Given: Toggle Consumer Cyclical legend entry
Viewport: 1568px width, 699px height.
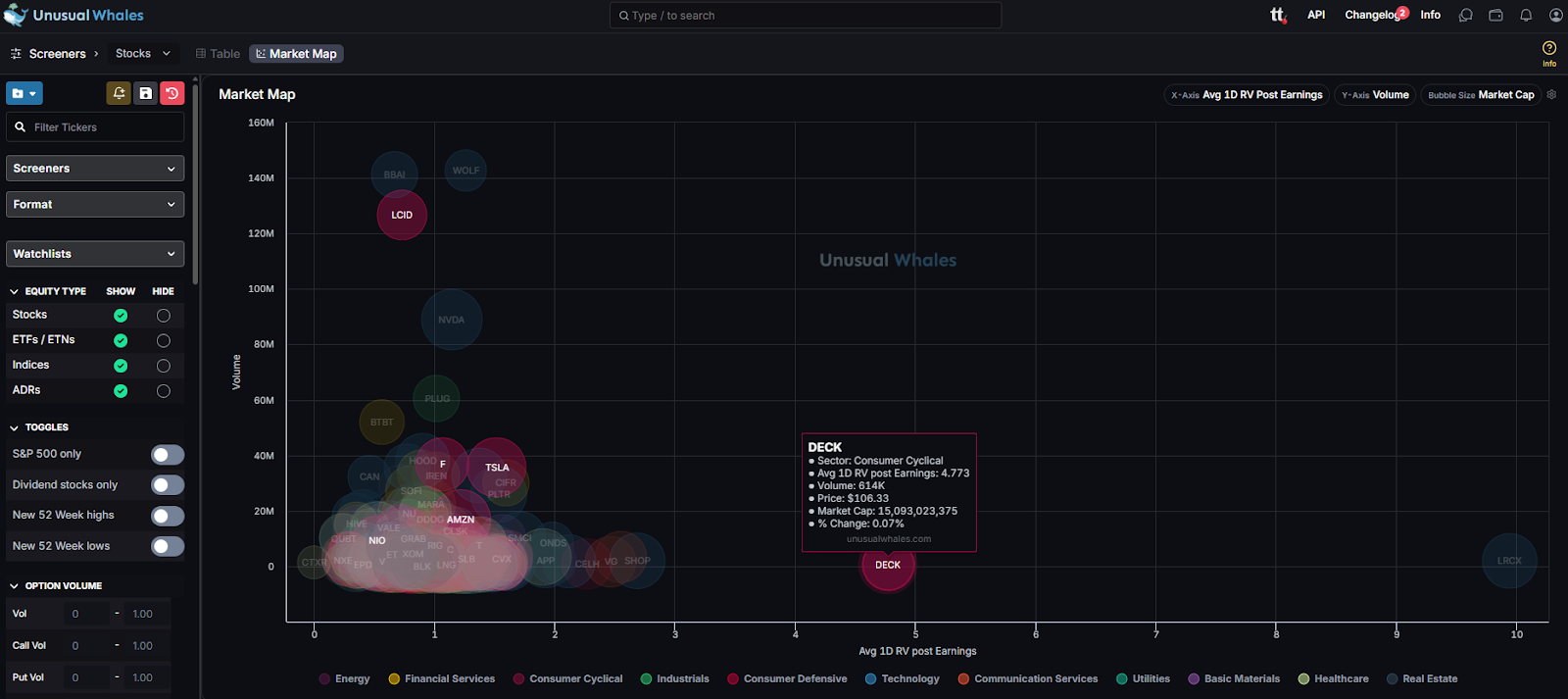Looking at the screenshot, I should (x=568, y=678).
